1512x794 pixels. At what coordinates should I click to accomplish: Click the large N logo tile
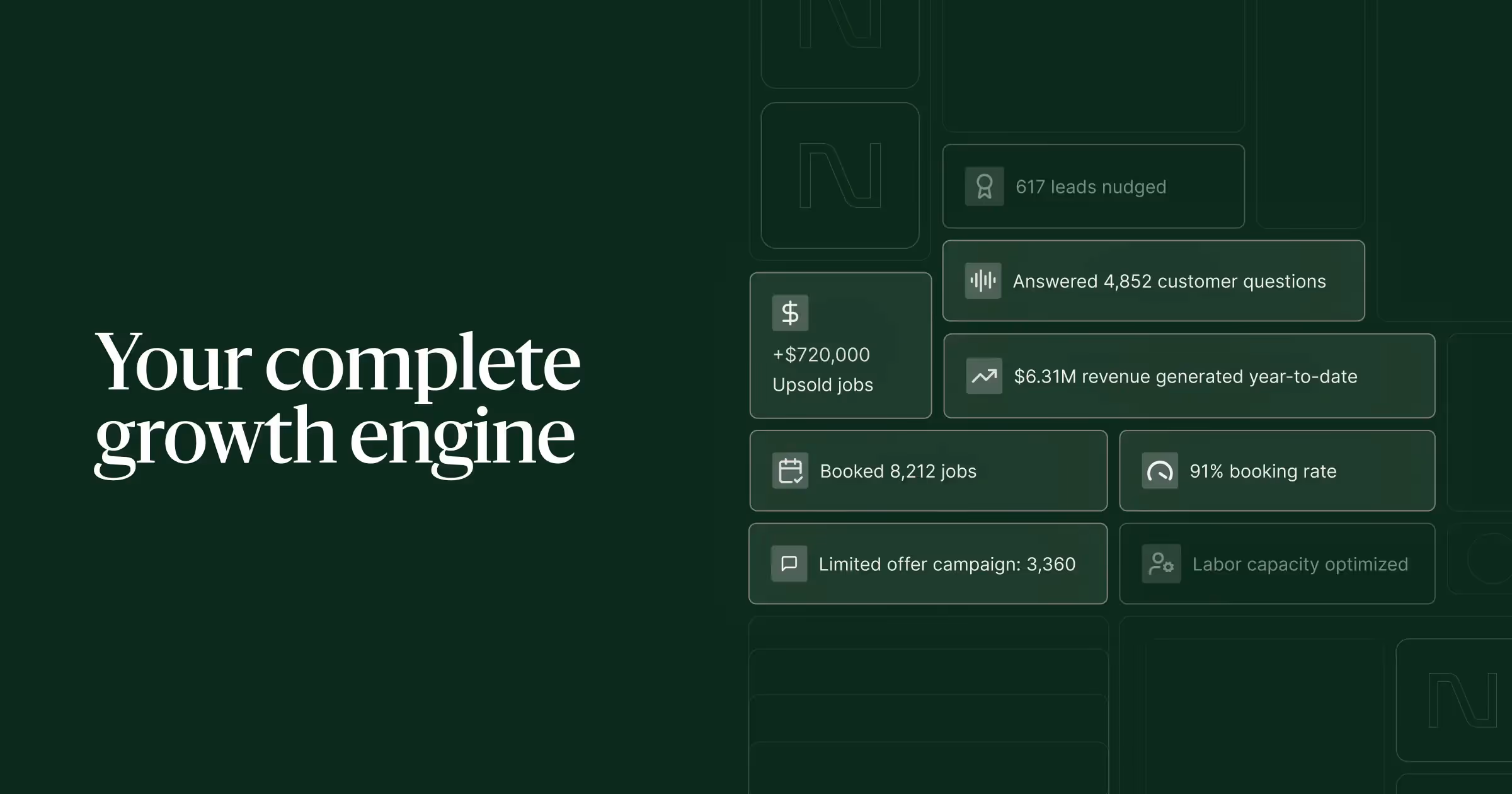click(840, 175)
